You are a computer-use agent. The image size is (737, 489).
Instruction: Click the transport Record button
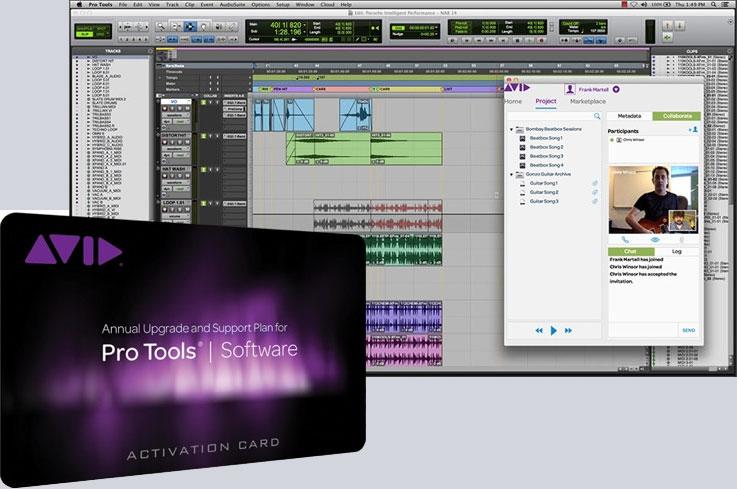coord(541,40)
